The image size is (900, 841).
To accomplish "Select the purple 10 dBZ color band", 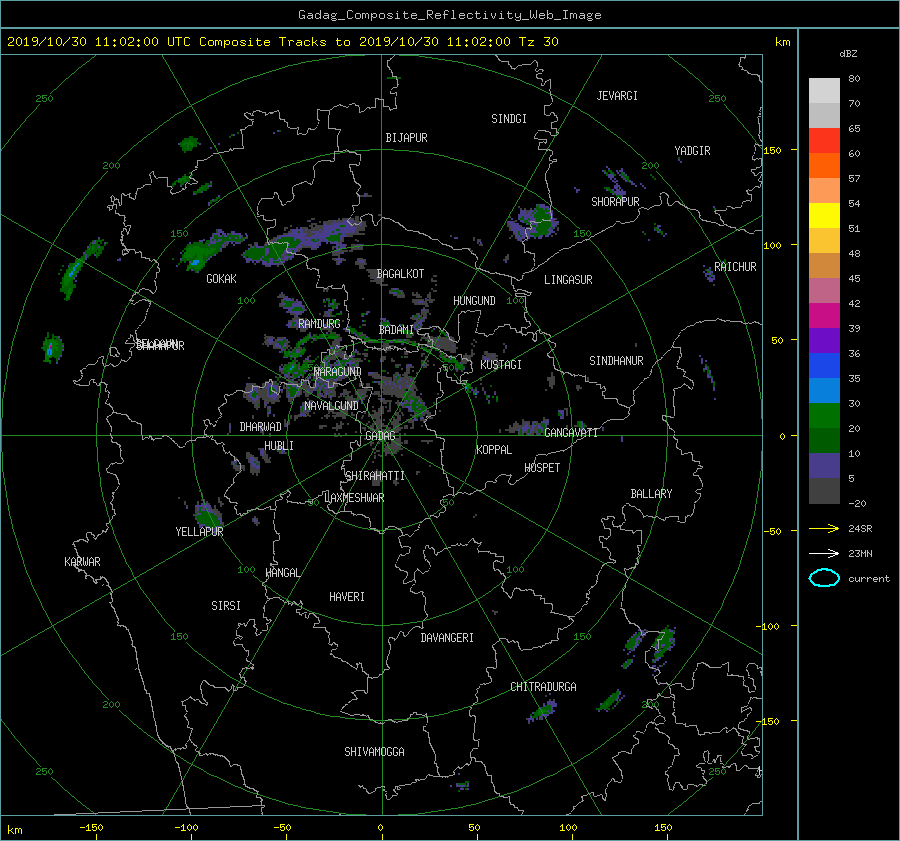I will coord(824,465).
